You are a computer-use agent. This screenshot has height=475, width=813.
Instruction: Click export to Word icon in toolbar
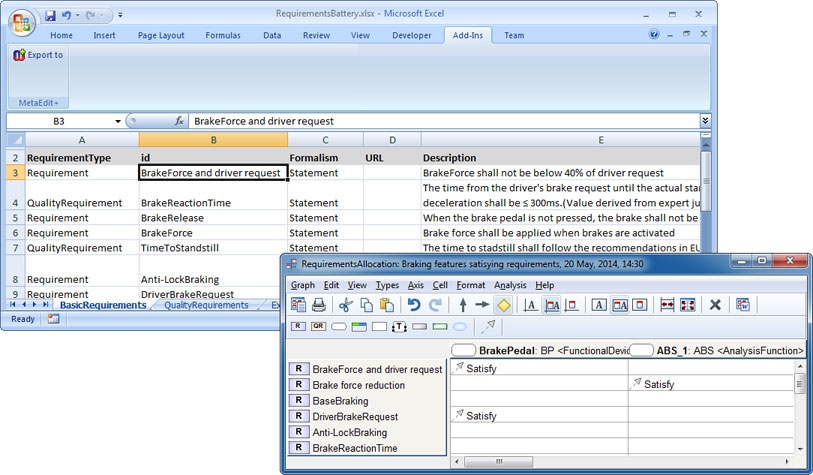742,305
